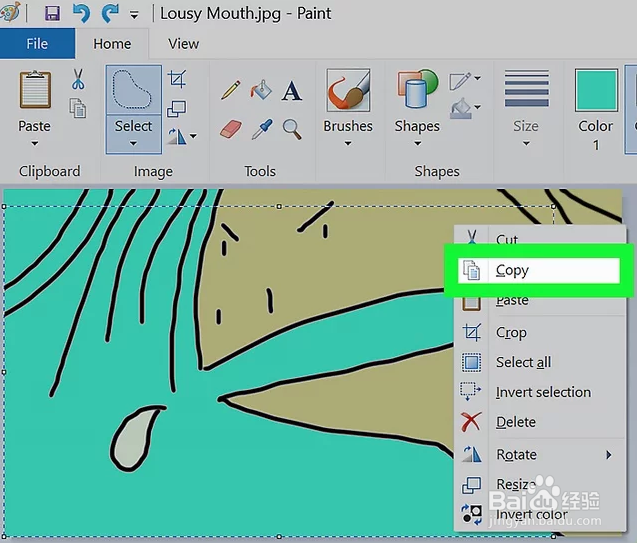Expand the Select dropdown arrow

point(133,143)
